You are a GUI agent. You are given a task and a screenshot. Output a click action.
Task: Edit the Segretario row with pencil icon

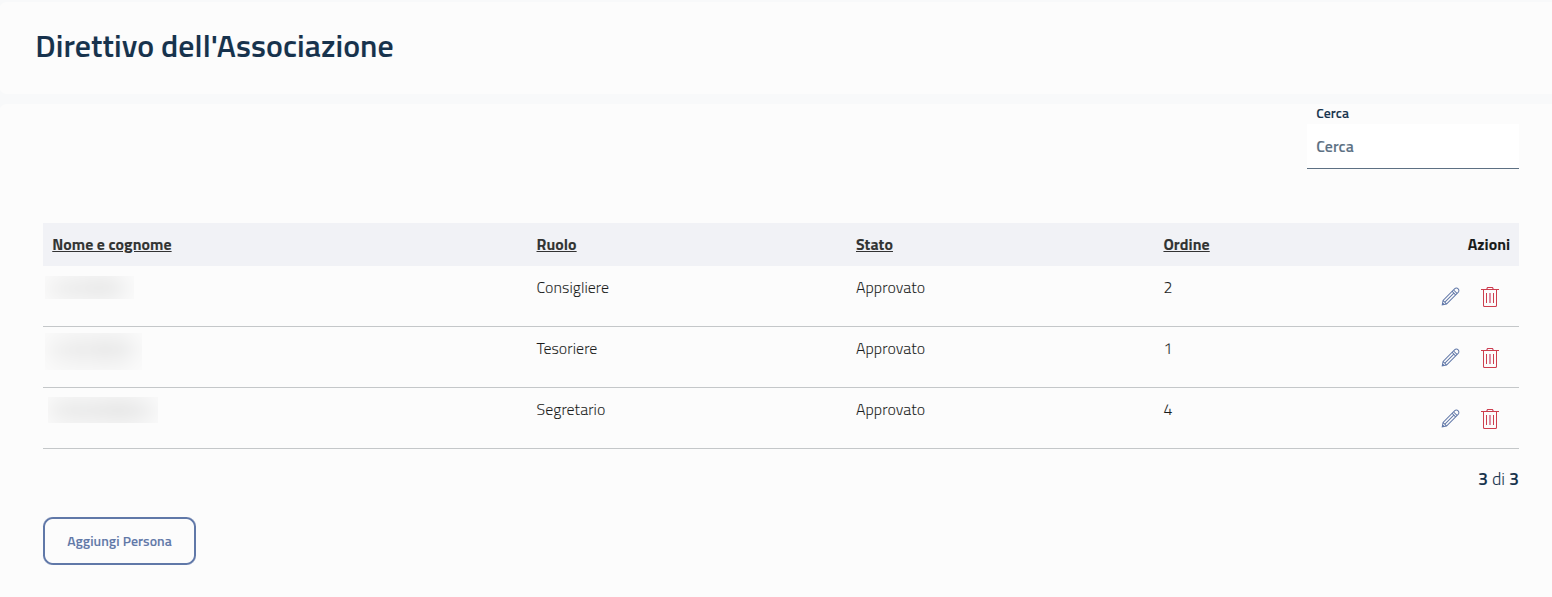(x=1450, y=419)
